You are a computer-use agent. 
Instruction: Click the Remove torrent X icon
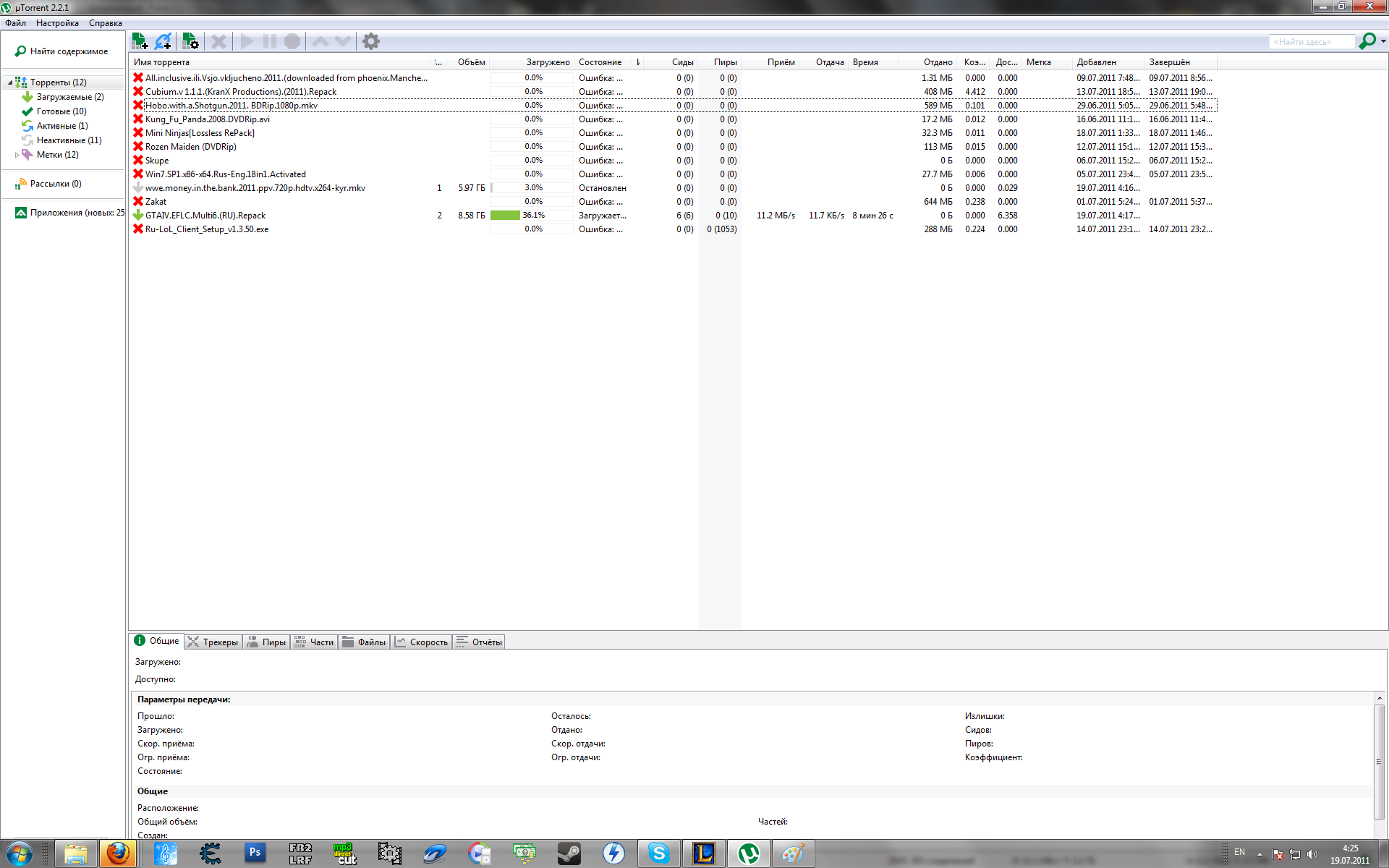tap(218, 41)
